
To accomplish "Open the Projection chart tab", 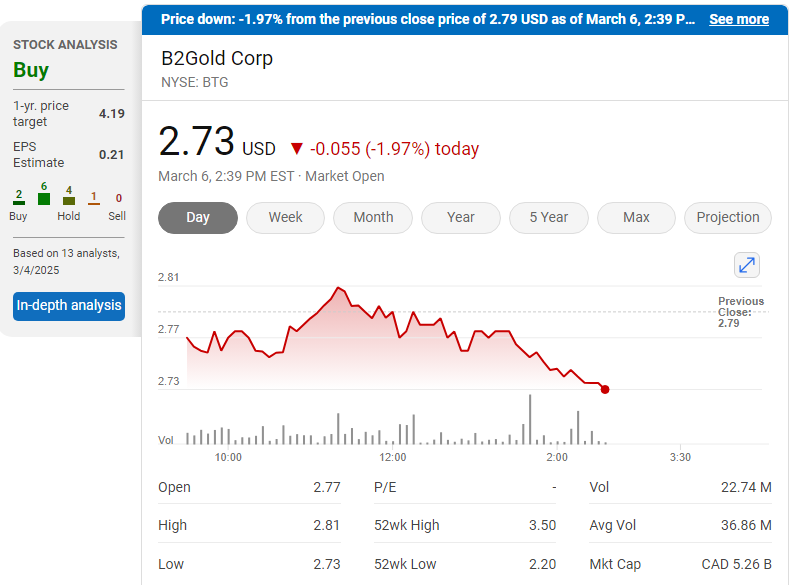I will 727,217.
